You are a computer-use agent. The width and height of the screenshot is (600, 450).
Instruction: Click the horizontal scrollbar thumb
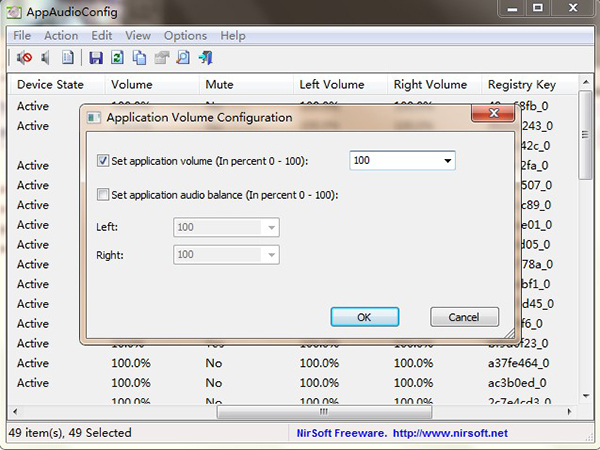coord(324,412)
